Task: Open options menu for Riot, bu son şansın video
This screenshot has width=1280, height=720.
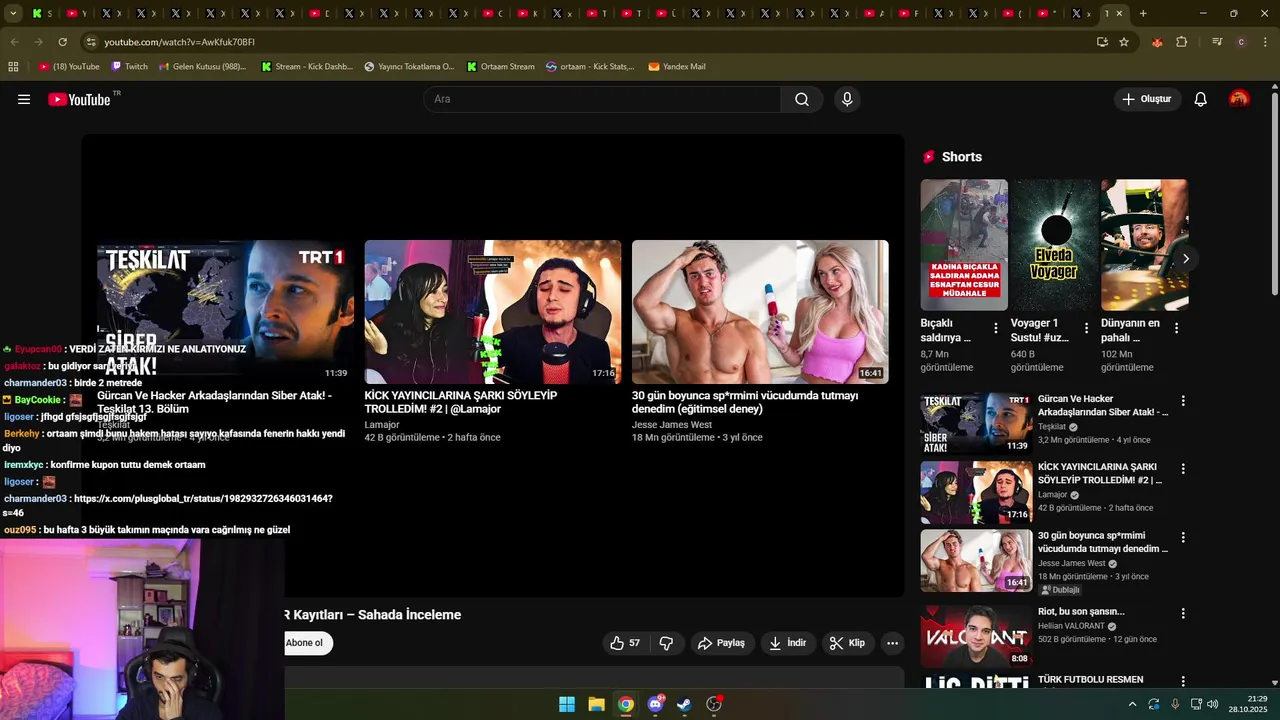Action: pos(1183,613)
